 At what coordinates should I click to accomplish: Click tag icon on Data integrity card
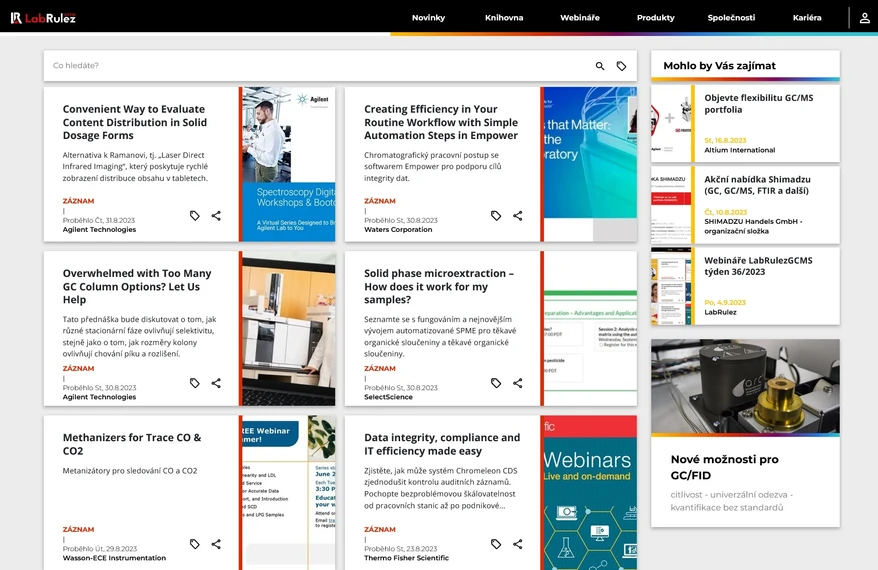[x=496, y=544]
